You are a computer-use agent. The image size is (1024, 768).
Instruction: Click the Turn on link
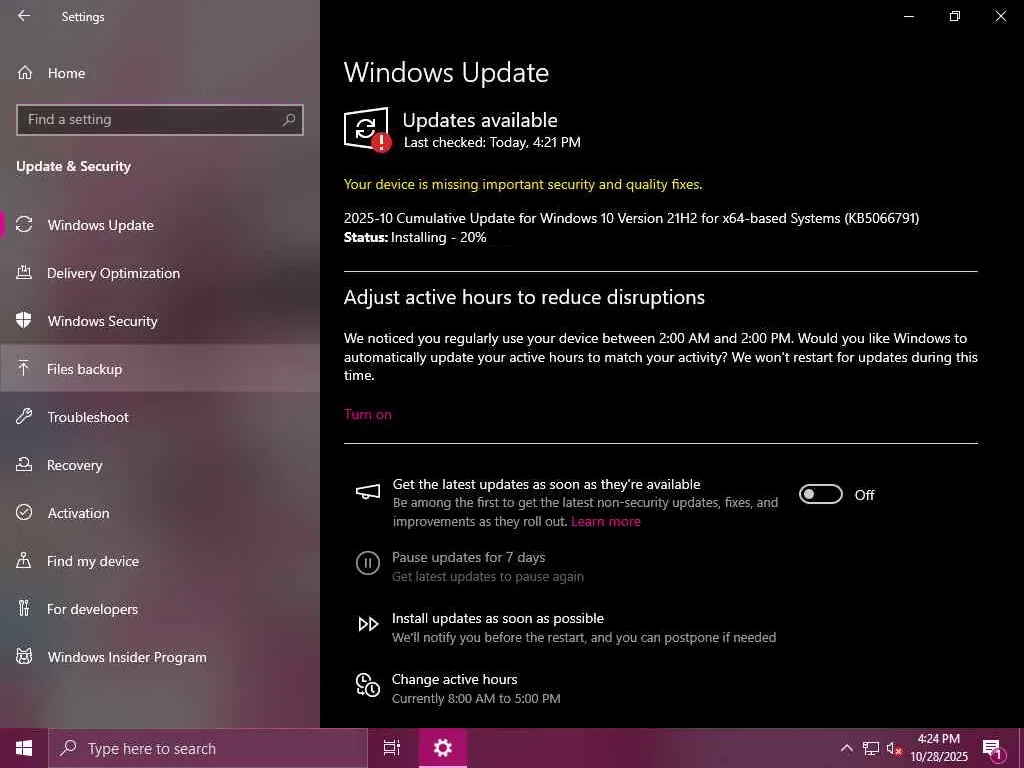point(368,414)
